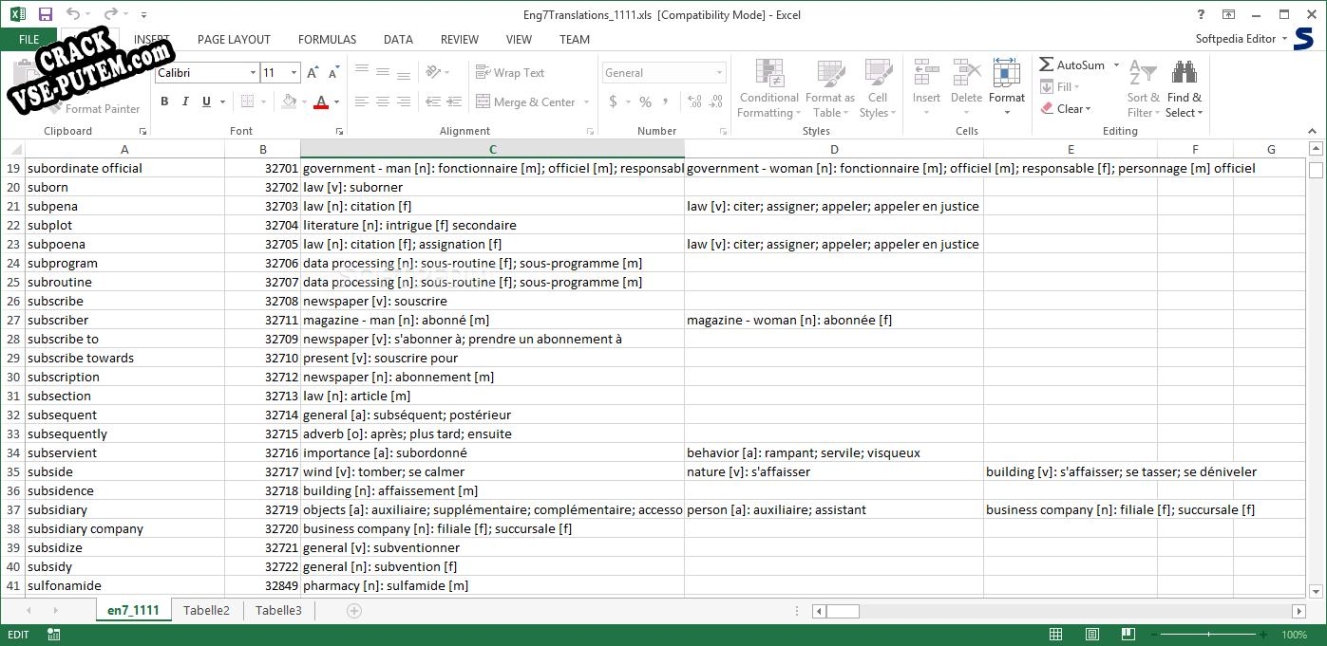Open the font name dropdown showing Calibri
Viewport: 1327px width, 646px height.
pyautogui.click(x=252, y=73)
